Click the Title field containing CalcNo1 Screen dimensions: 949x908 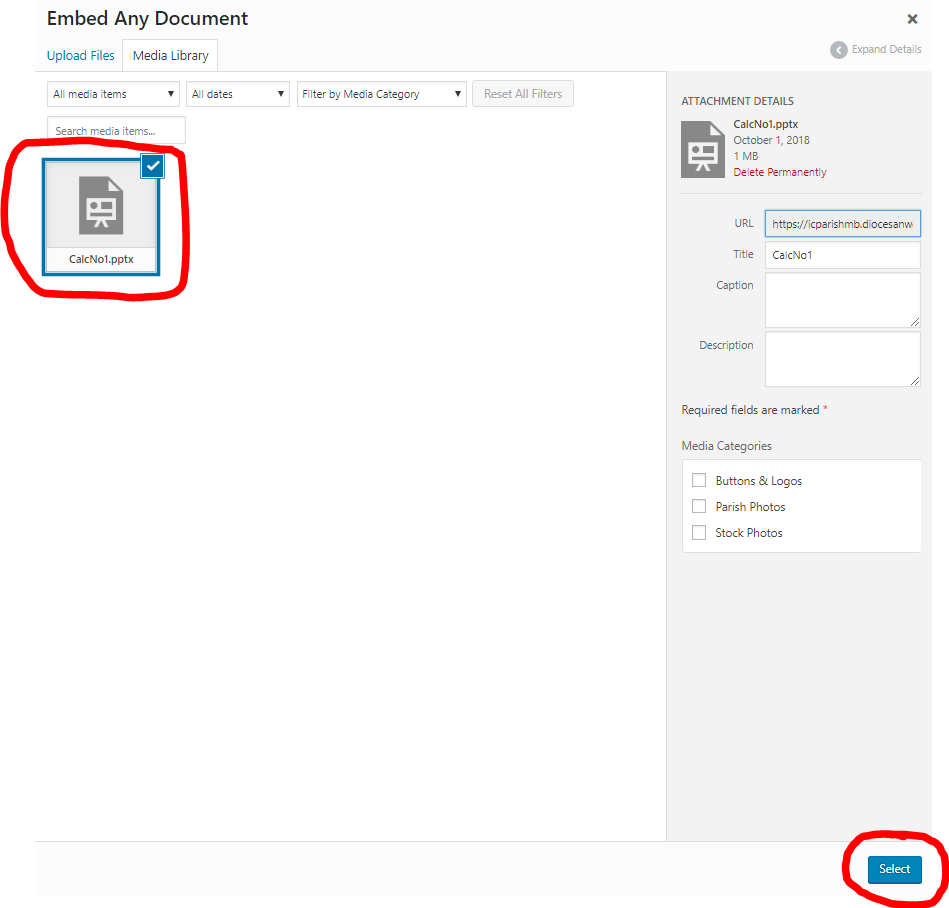(842, 255)
